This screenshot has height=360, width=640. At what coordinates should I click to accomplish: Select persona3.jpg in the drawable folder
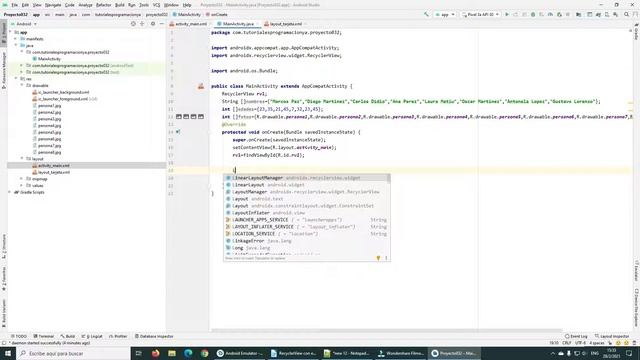tap(49, 119)
